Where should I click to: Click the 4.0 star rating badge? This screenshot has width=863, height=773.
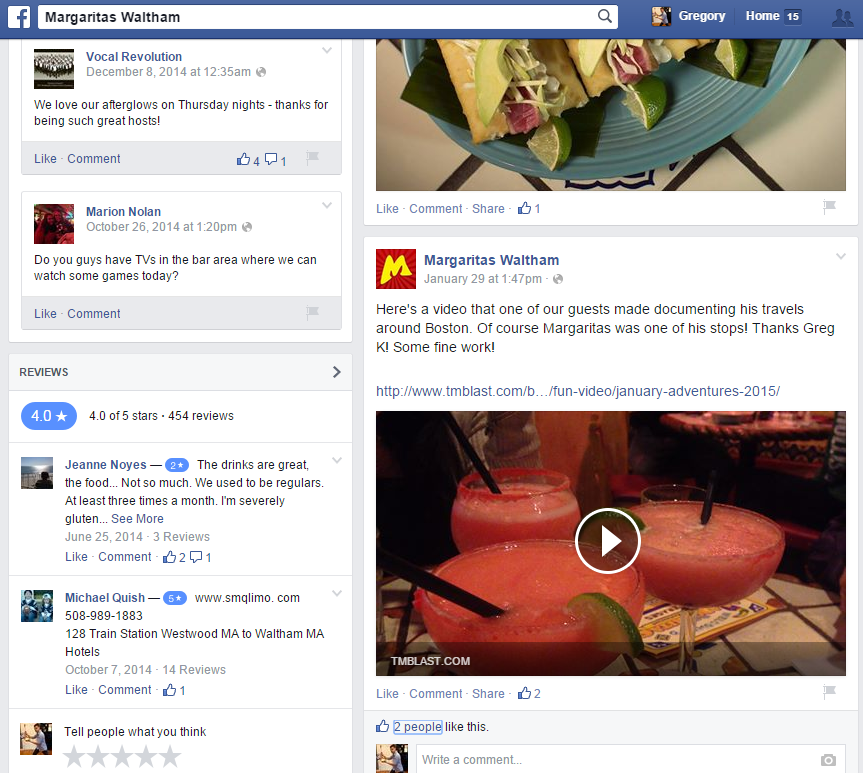49,416
